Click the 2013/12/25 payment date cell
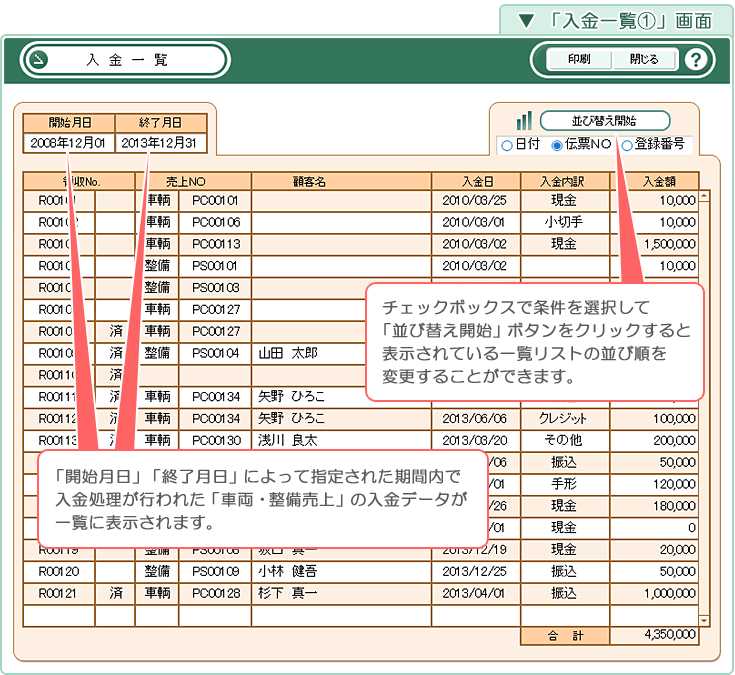 tap(476, 571)
